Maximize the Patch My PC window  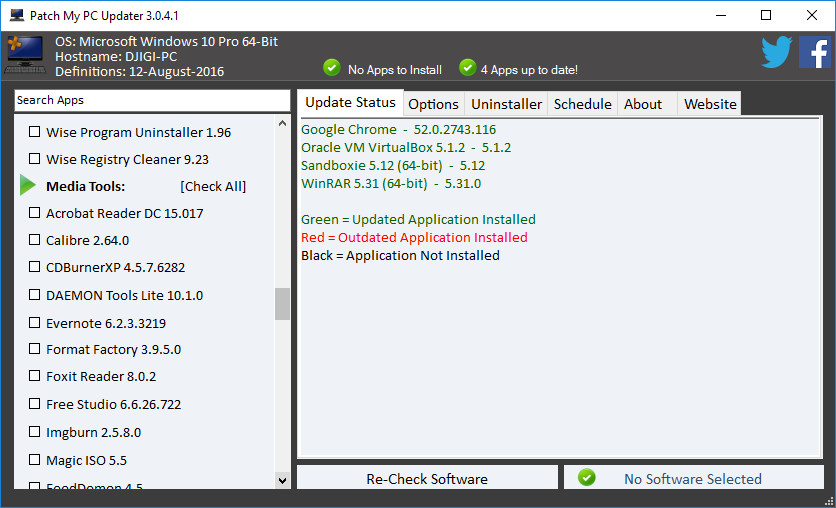[x=766, y=15]
